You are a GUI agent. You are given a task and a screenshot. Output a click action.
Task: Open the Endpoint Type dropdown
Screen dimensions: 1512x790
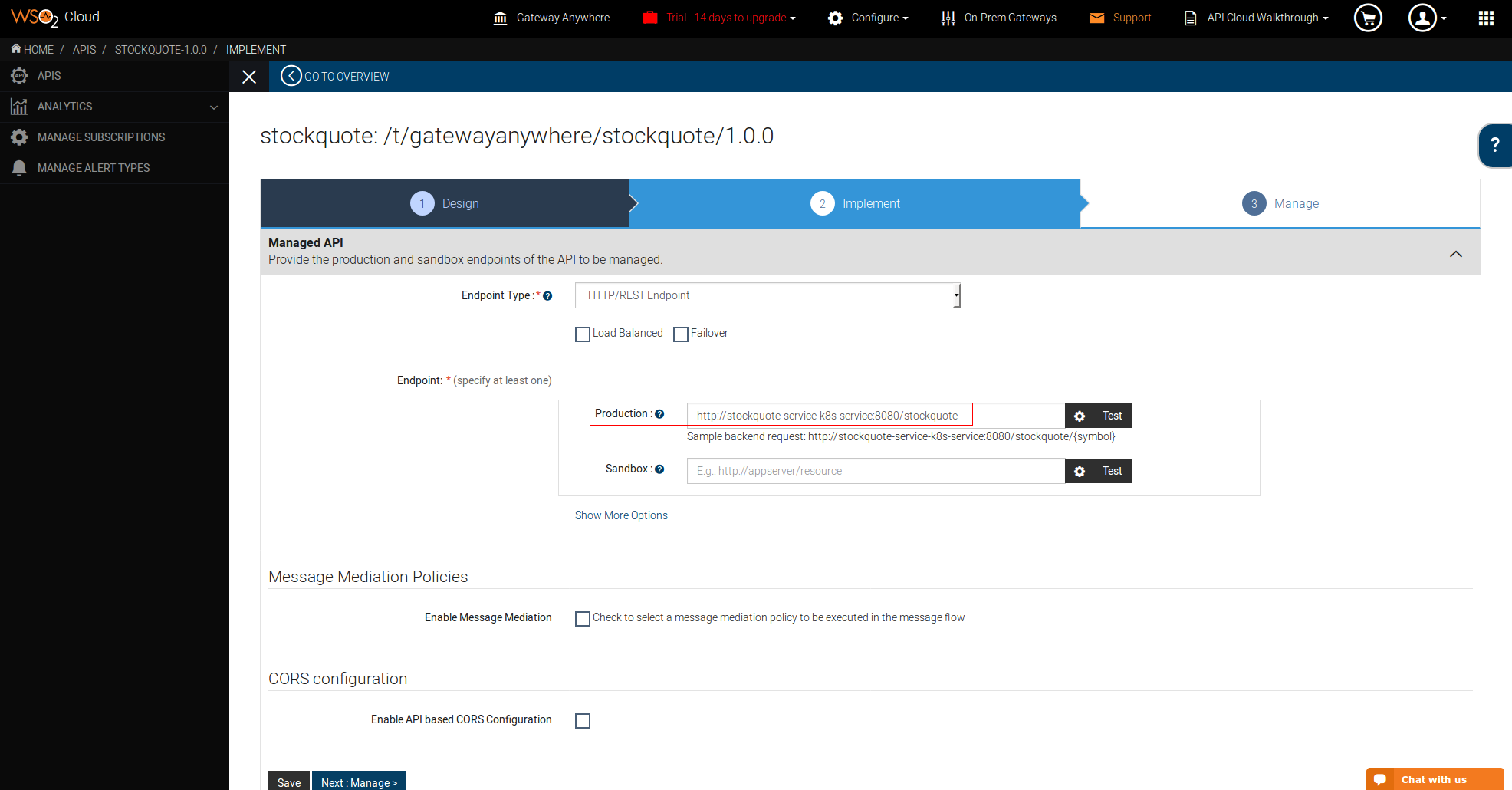[768, 295]
